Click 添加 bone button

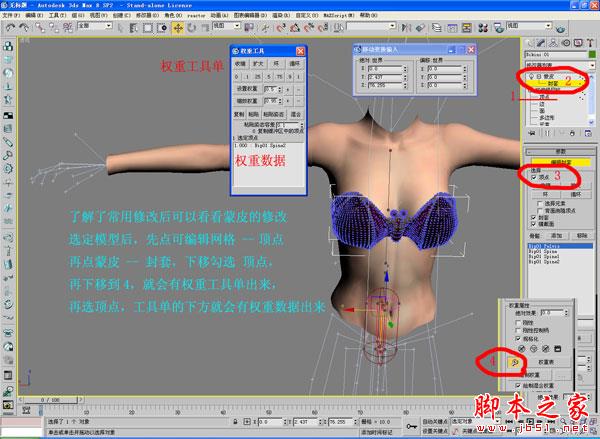(x=556, y=235)
